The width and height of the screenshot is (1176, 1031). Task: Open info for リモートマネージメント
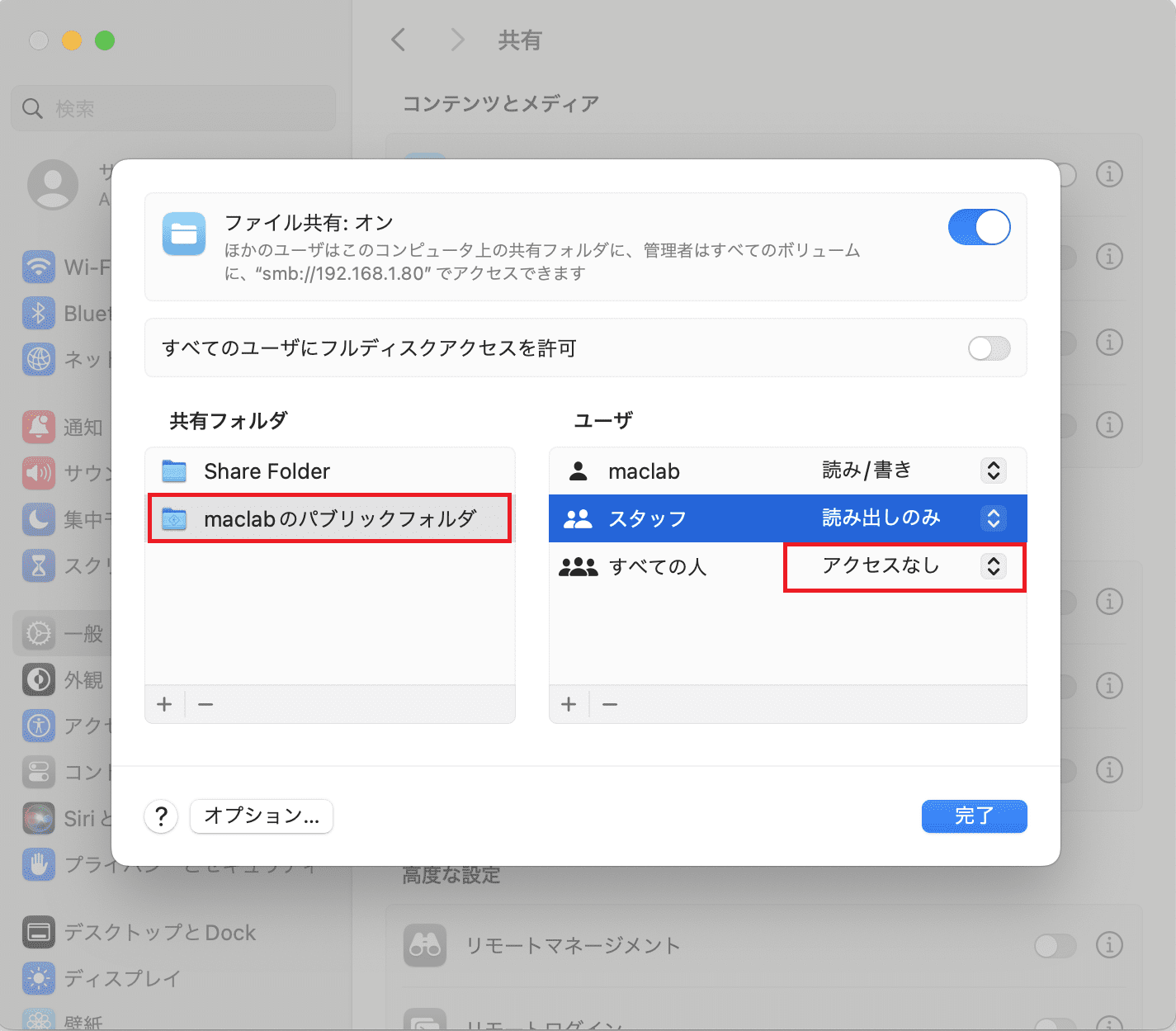[1109, 944]
